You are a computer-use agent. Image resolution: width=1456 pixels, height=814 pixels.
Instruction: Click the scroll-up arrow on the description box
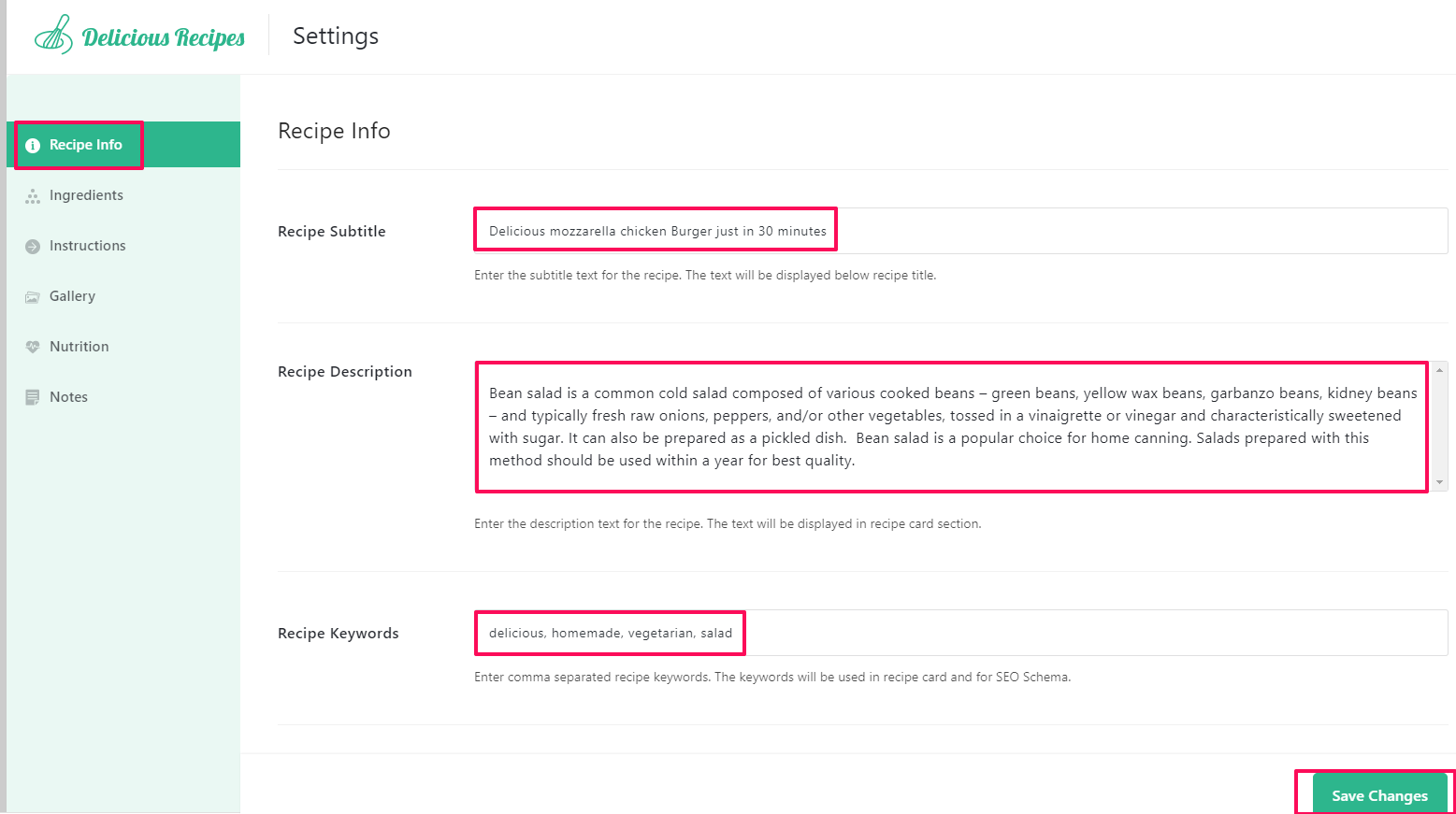point(1439,368)
